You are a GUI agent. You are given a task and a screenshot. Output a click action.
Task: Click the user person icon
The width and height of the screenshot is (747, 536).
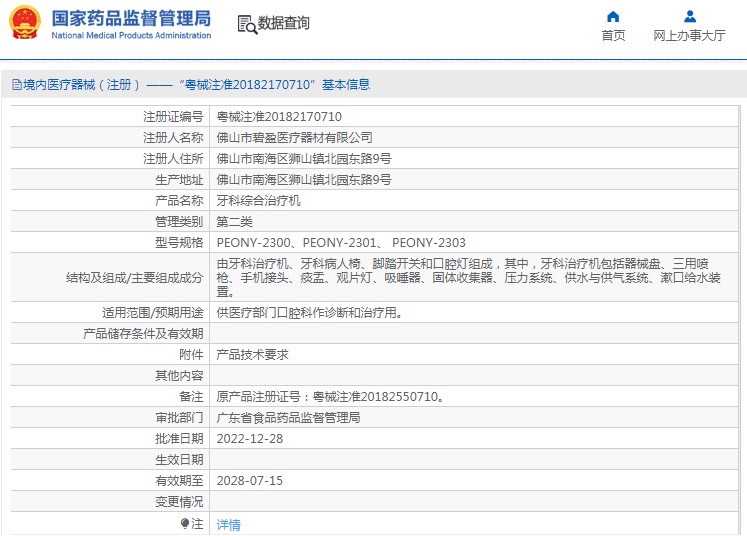(x=689, y=17)
